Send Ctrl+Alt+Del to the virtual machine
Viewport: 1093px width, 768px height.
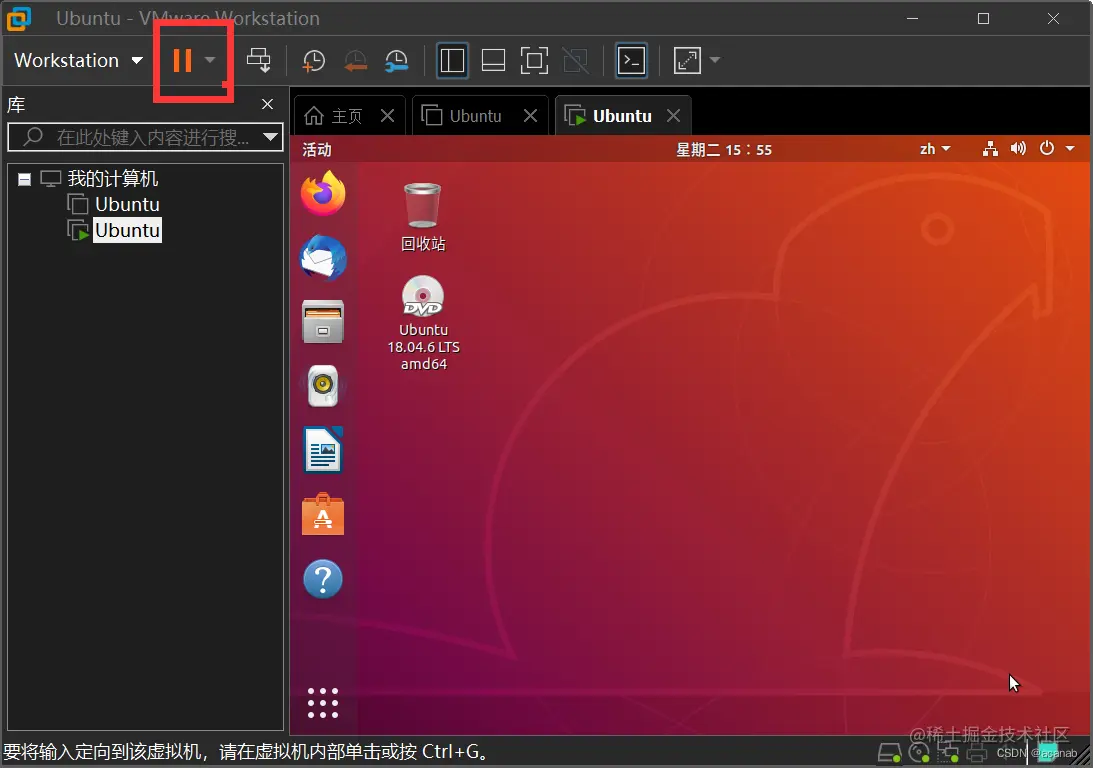[259, 60]
